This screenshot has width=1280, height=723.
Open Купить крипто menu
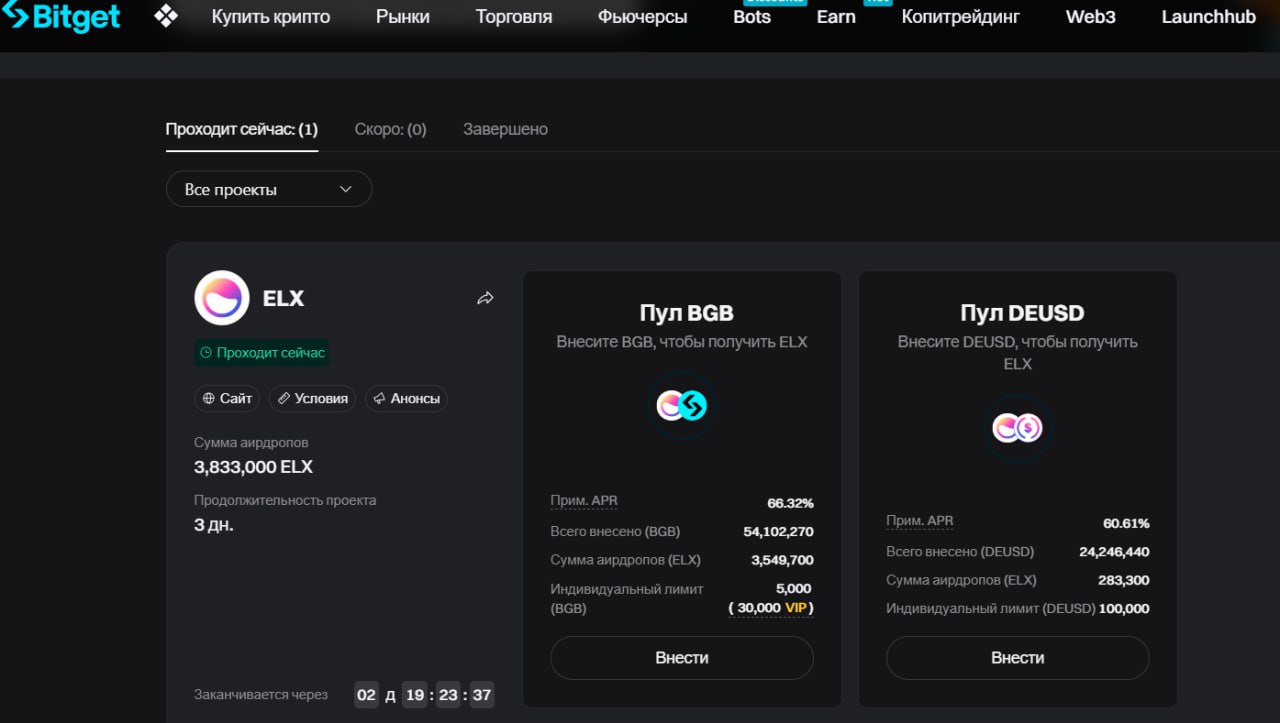point(271,17)
